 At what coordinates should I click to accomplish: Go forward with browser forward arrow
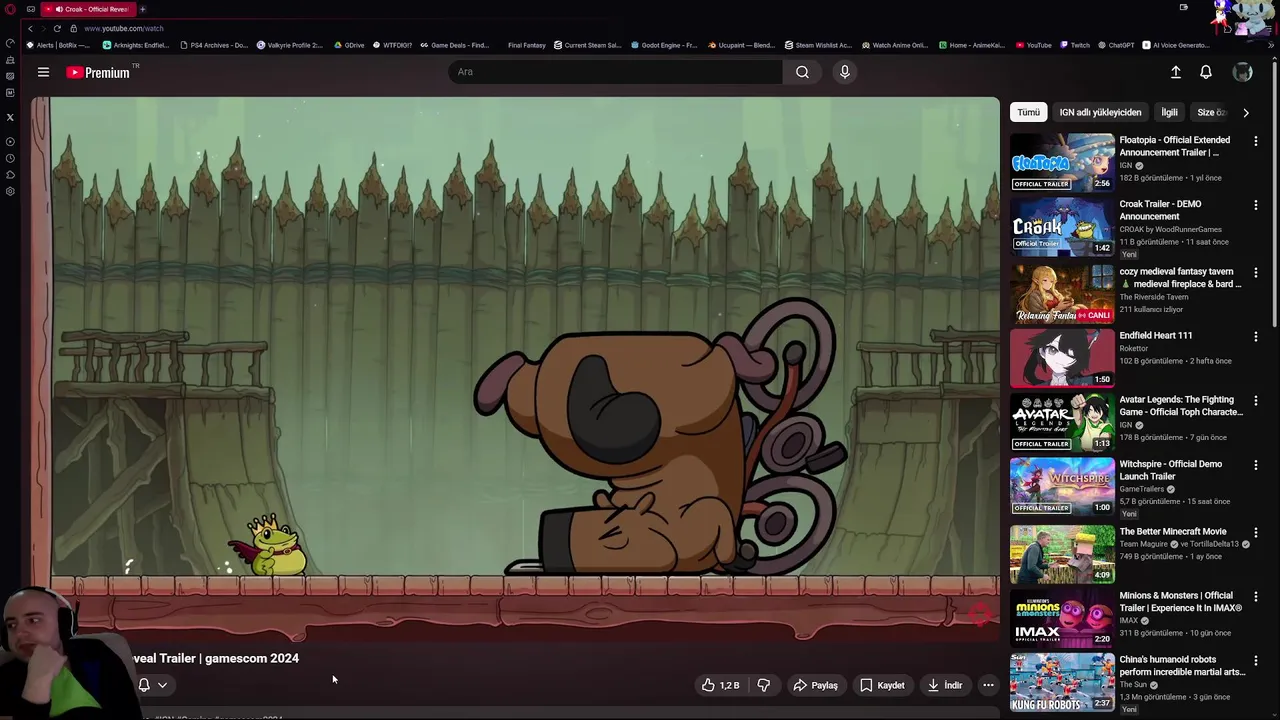[43, 28]
